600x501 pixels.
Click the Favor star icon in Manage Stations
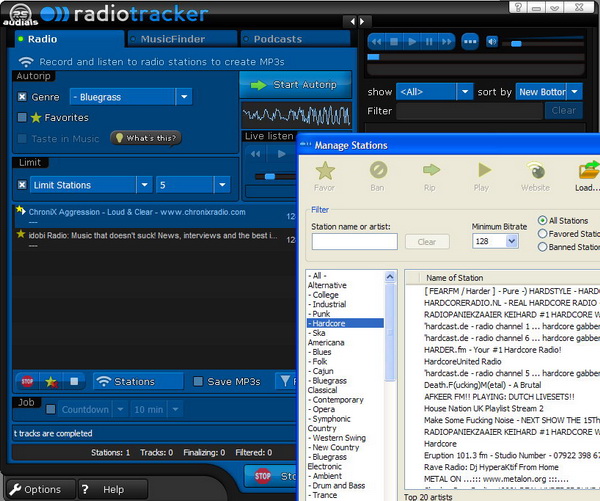[x=324, y=171]
